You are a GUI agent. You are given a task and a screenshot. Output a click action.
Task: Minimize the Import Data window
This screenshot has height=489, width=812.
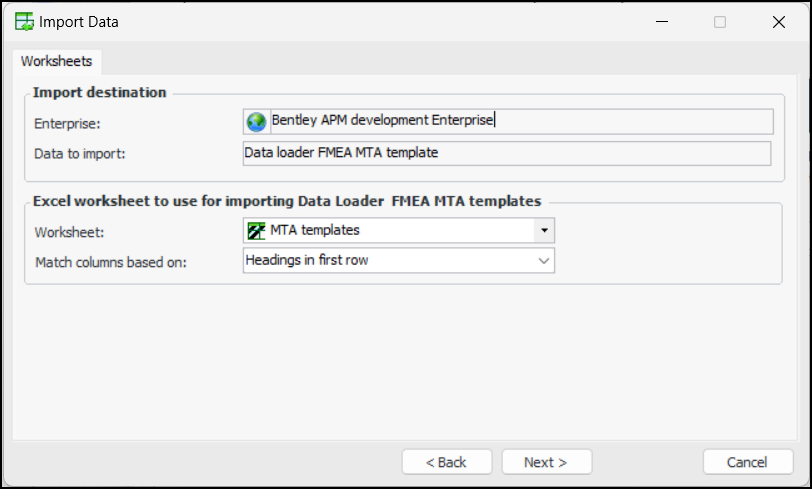(662, 21)
